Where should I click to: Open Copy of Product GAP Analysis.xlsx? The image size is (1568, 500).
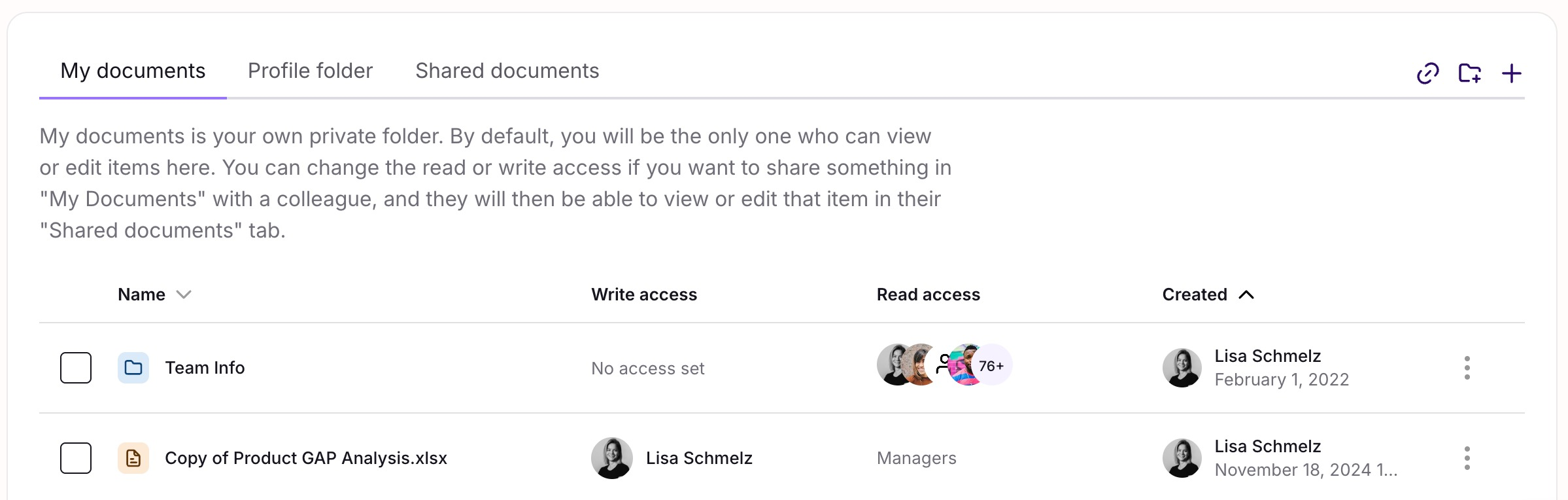pyautogui.click(x=305, y=458)
